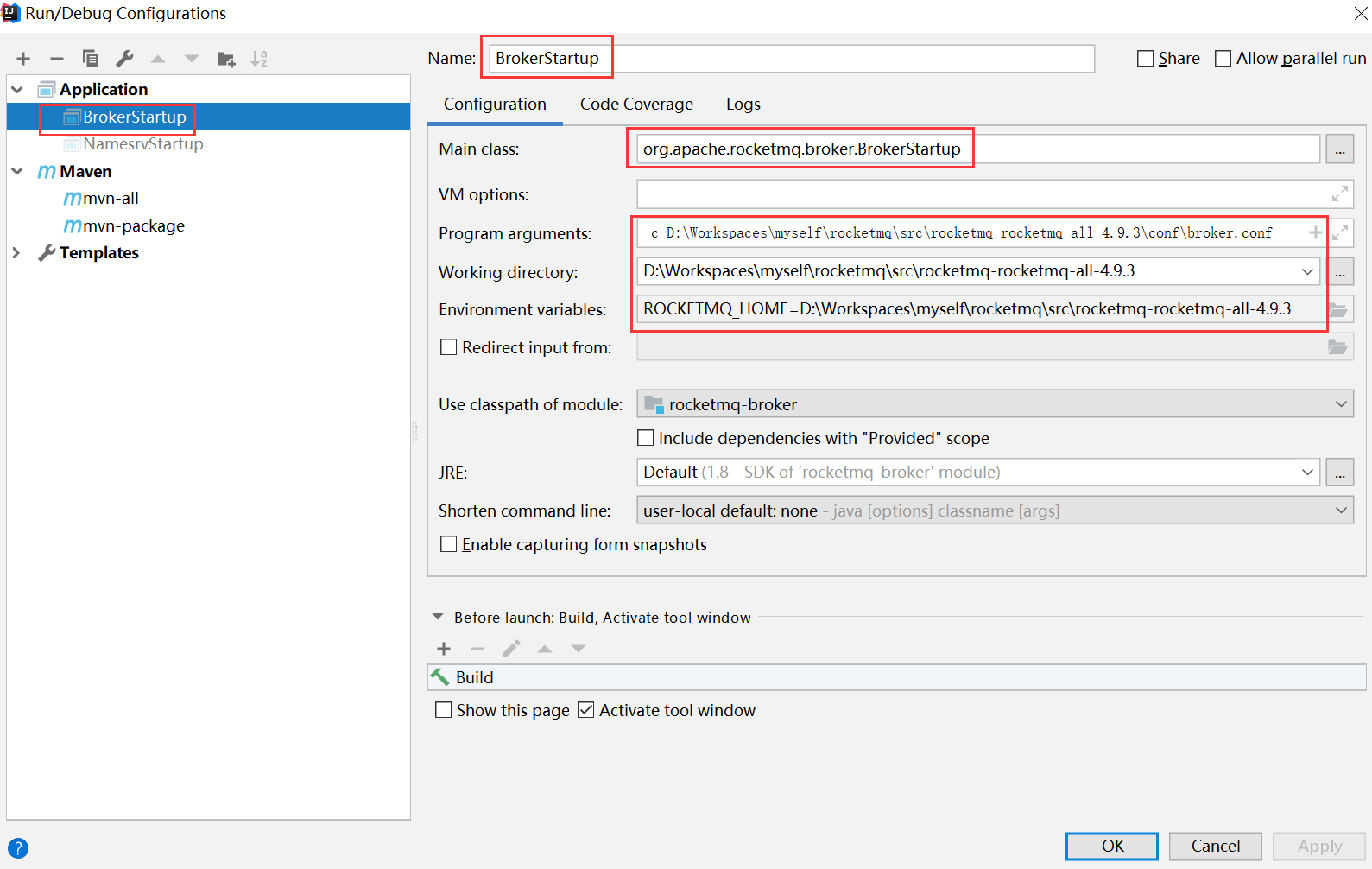Toggle the Allow parallel run checkbox

tap(1223, 59)
